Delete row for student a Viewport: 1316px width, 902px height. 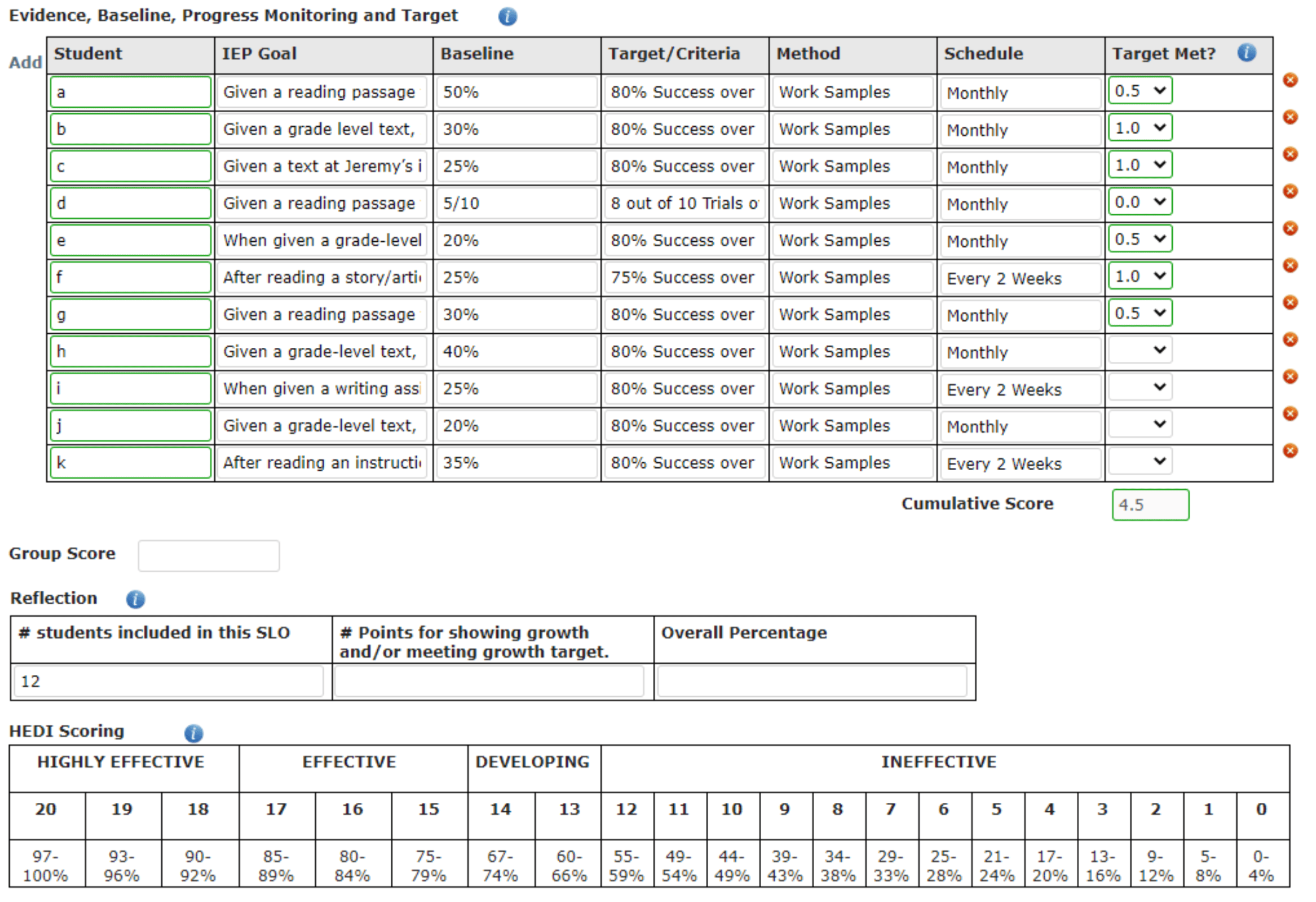(1290, 80)
